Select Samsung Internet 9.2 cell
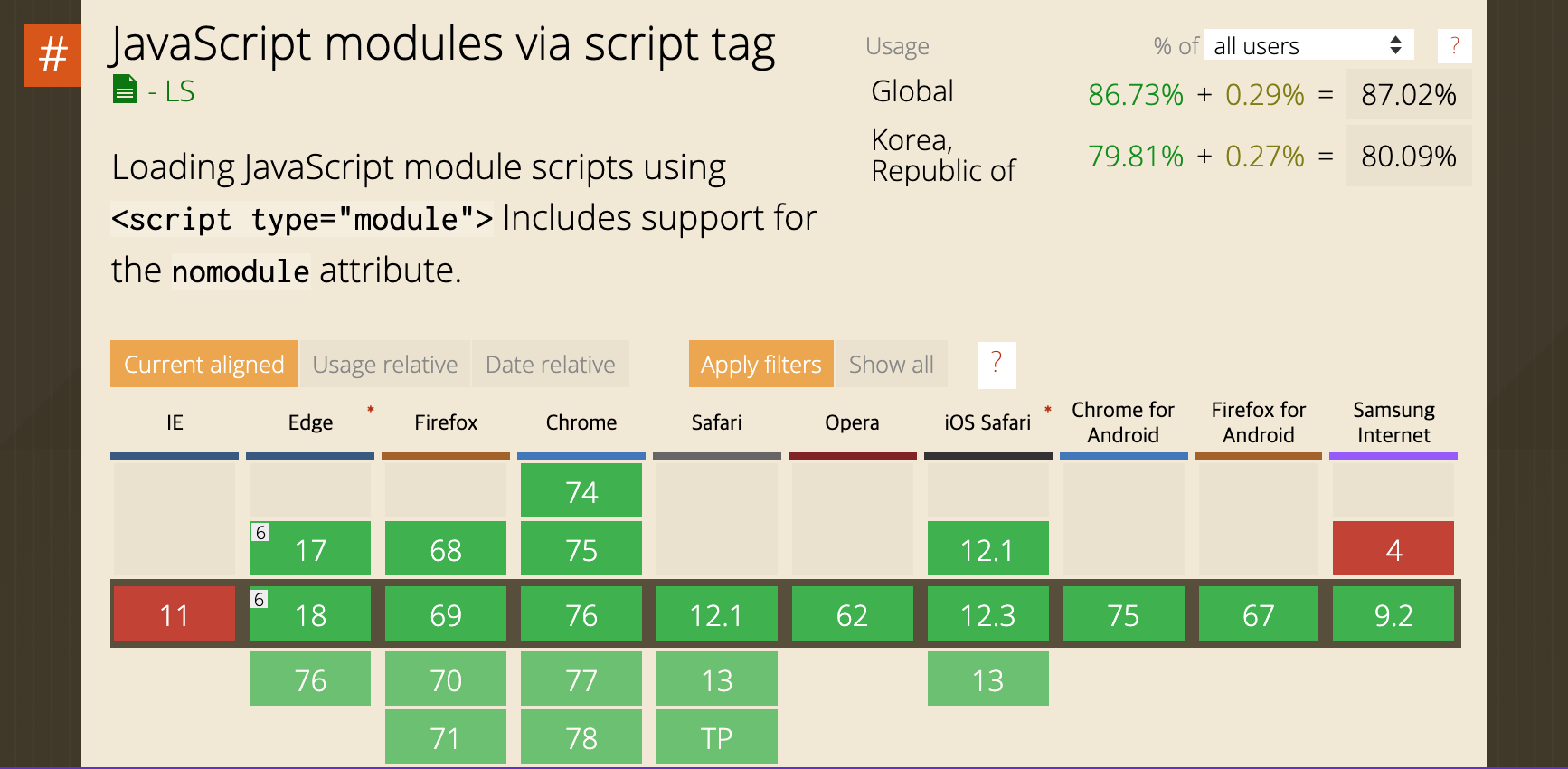The image size is (1568, 769). point(1393,614)
